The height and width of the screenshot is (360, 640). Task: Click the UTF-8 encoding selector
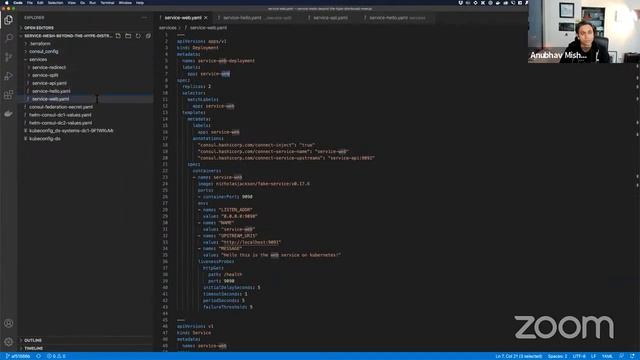[x=579, y=356]
